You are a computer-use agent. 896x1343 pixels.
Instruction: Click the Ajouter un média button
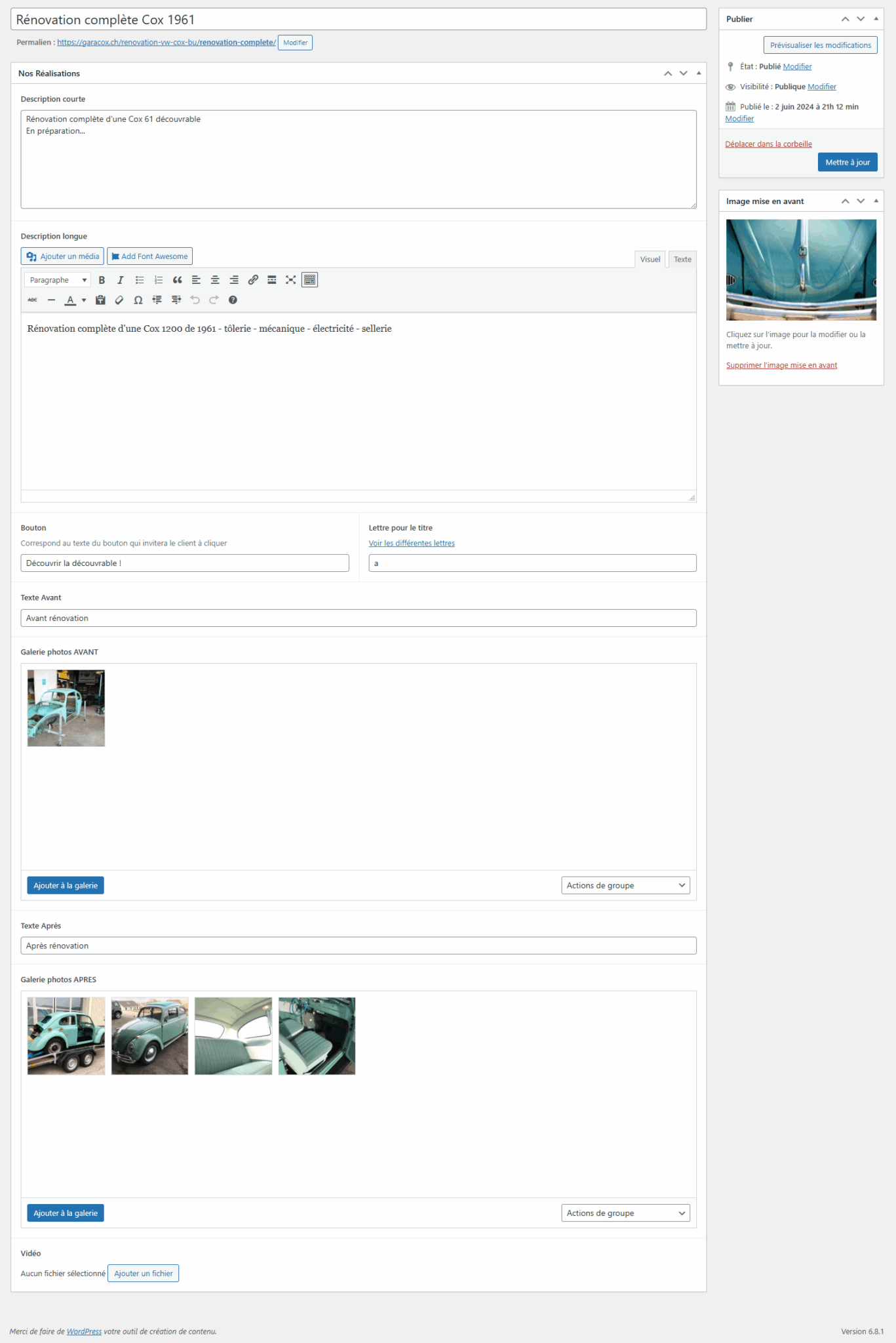coord(62,256)
